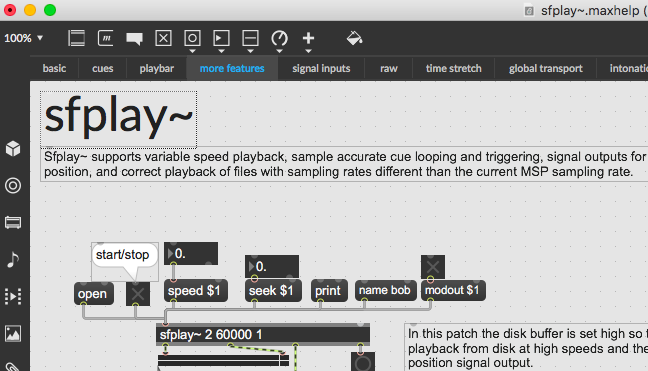Expand the zoom level 100% dropdown

(24, 38)
